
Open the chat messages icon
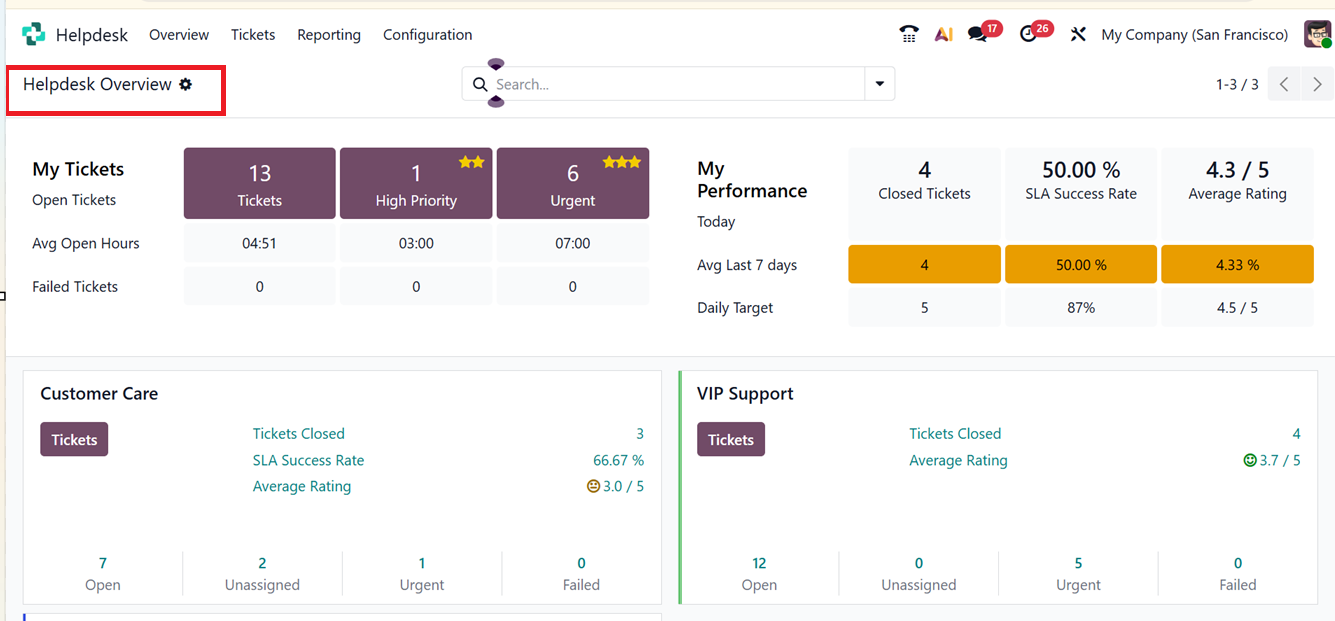(x=978, y=35)
